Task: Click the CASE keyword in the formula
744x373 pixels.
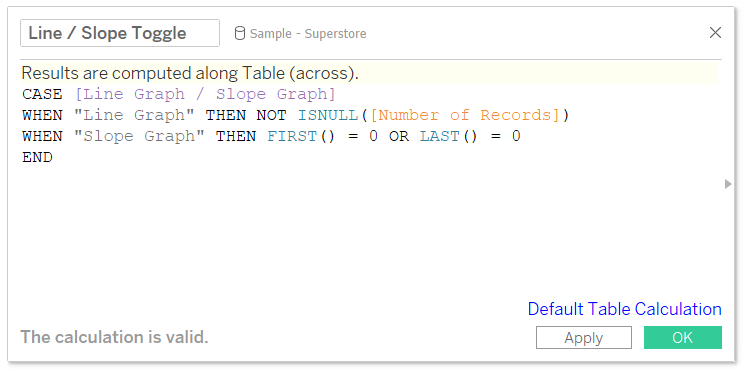Action: (42, 94)
